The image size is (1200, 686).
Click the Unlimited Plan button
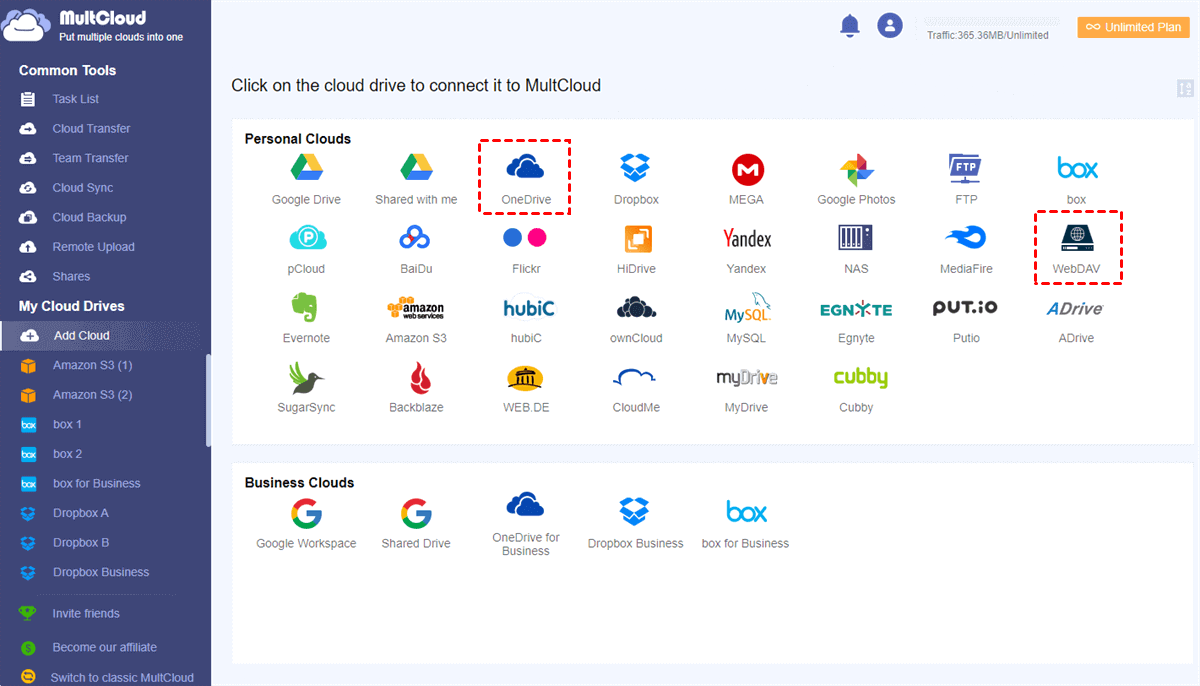[x=1133, y=28]
